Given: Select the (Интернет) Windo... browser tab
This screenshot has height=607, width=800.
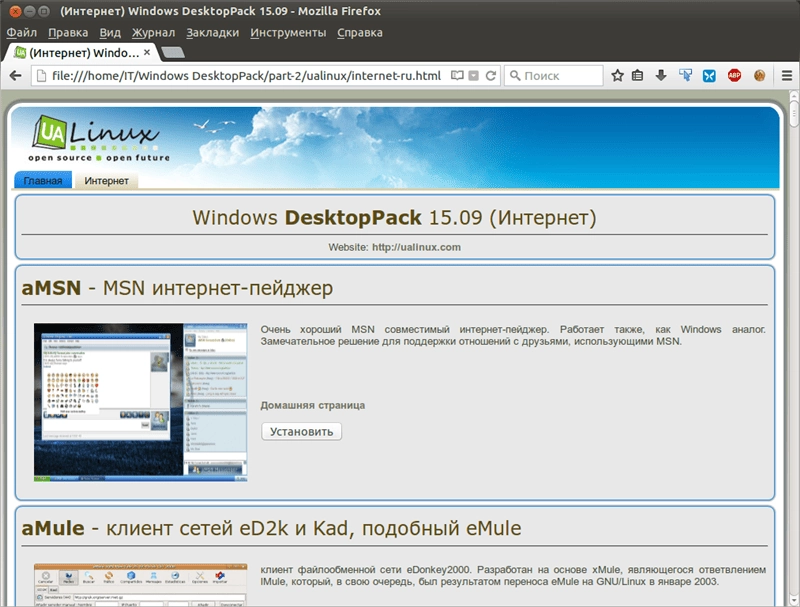Looking at the screenshot, I should tap(82, 53).
